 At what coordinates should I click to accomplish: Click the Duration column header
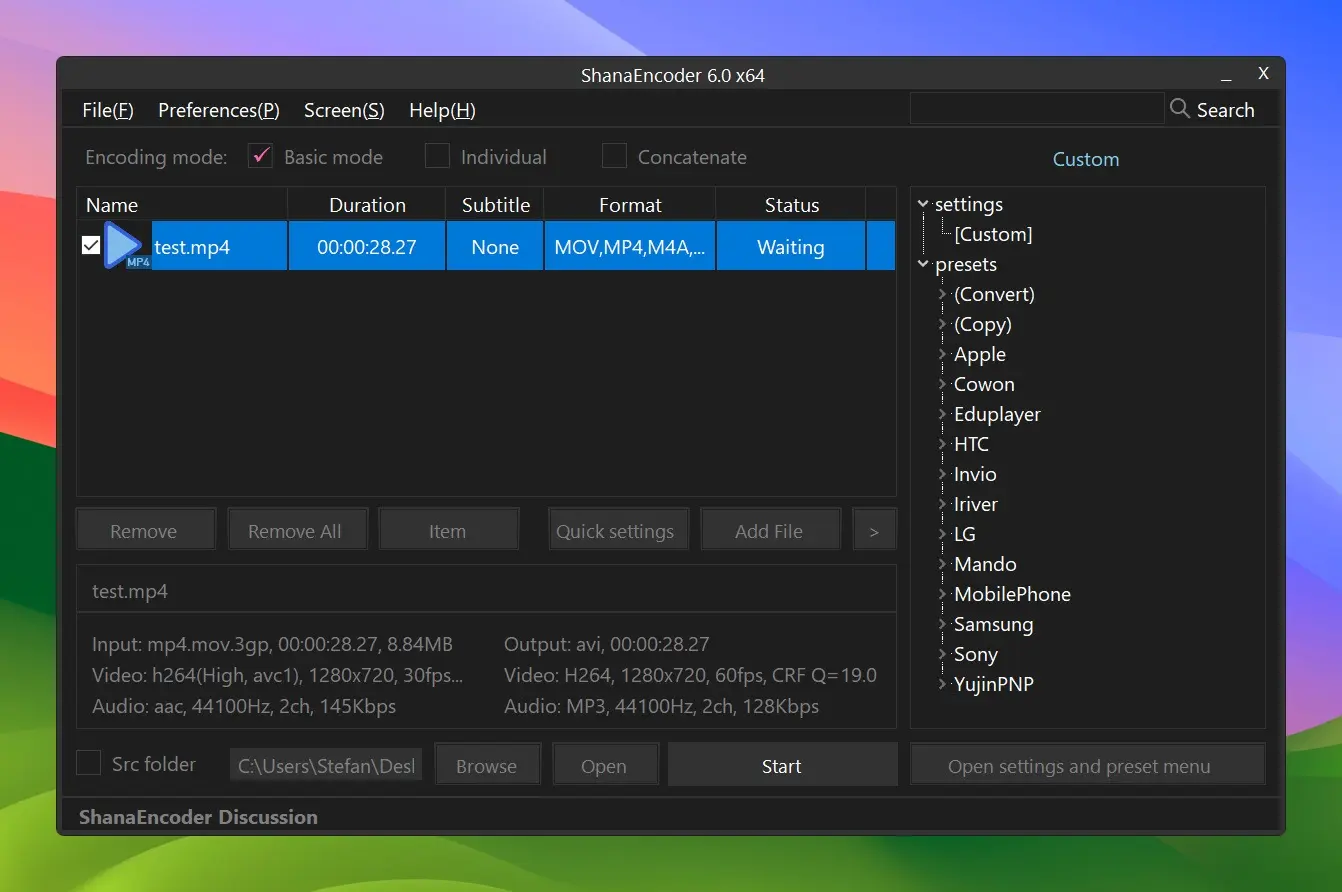click(367, 205)
